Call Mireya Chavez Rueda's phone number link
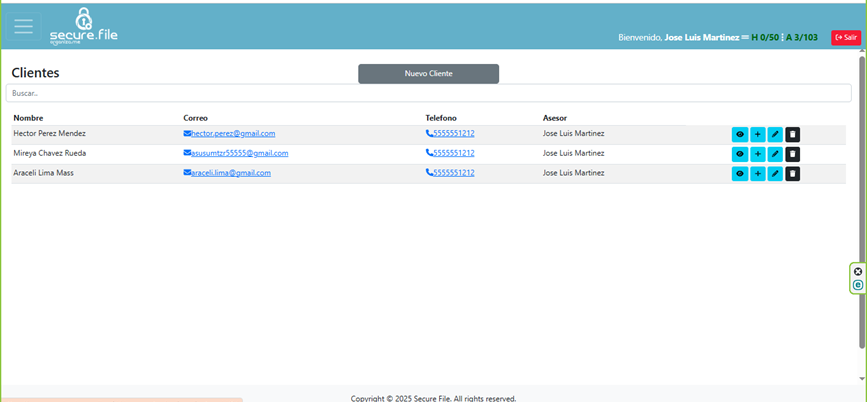This screenshot has height=402, width=867. [454, 153]
